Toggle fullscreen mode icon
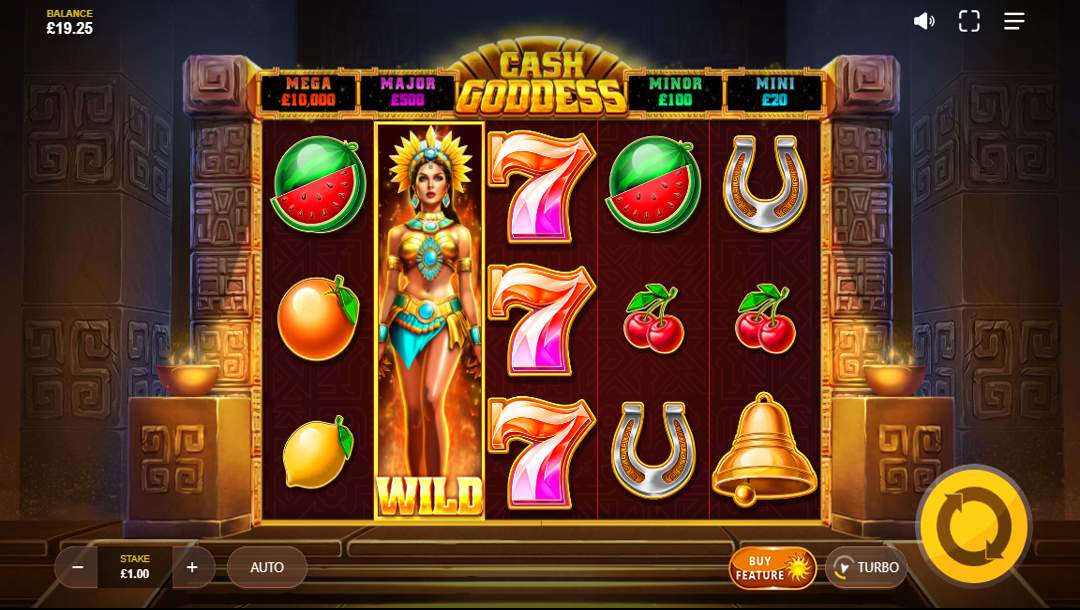1080x610 pixels. coord(969,21)
